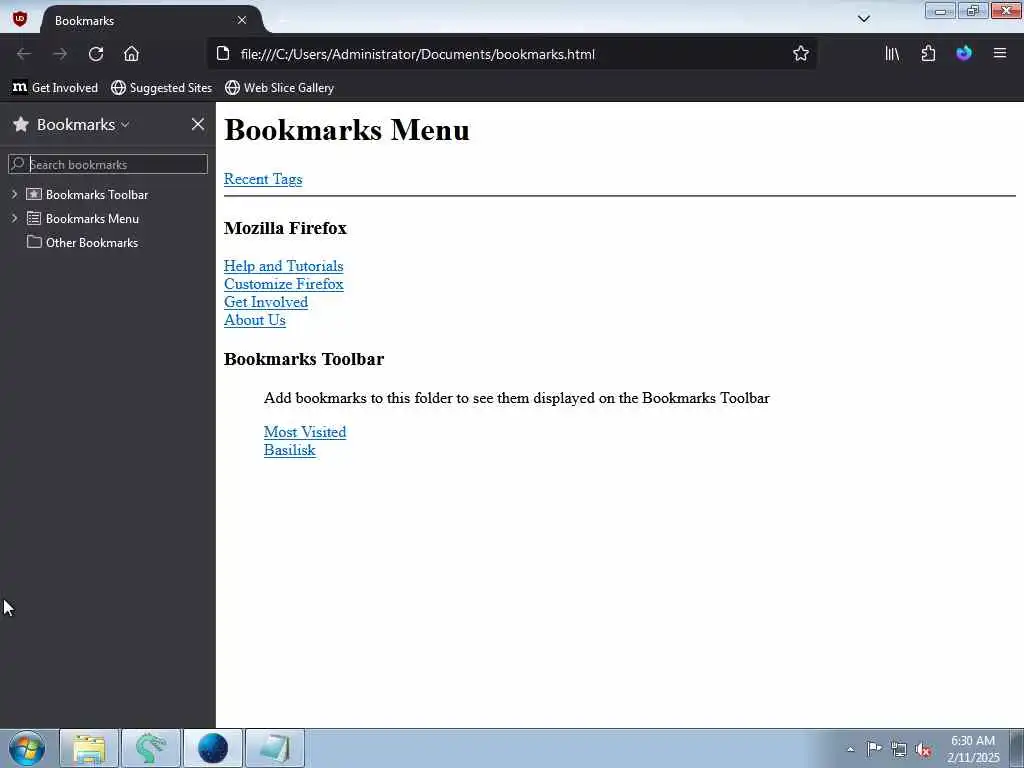Open the Extensions puzzle icon
The width and height of the screenshot is (1024, 768).
pos(928,54)
